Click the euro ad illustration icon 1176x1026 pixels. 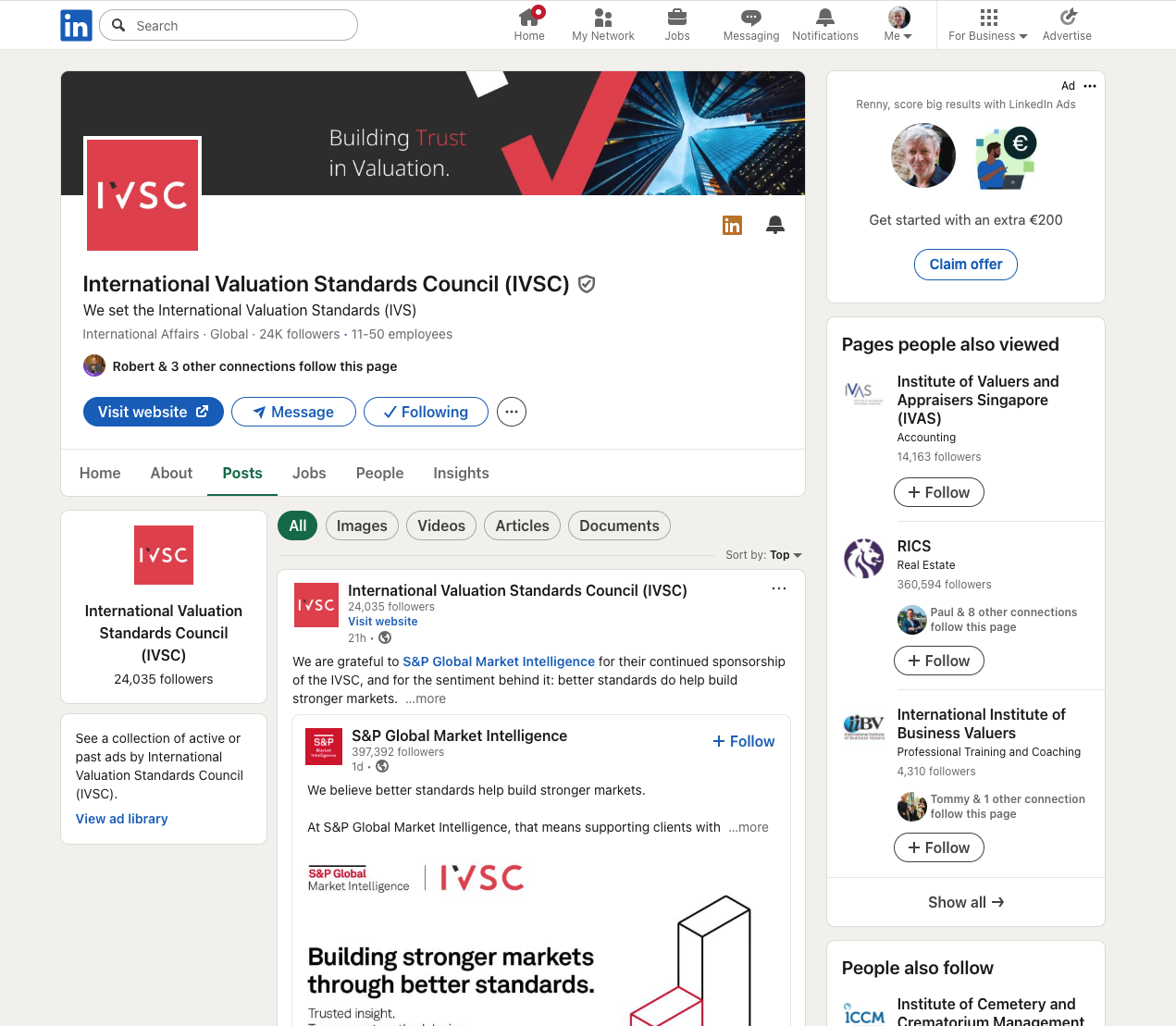tap(1007, 157)
